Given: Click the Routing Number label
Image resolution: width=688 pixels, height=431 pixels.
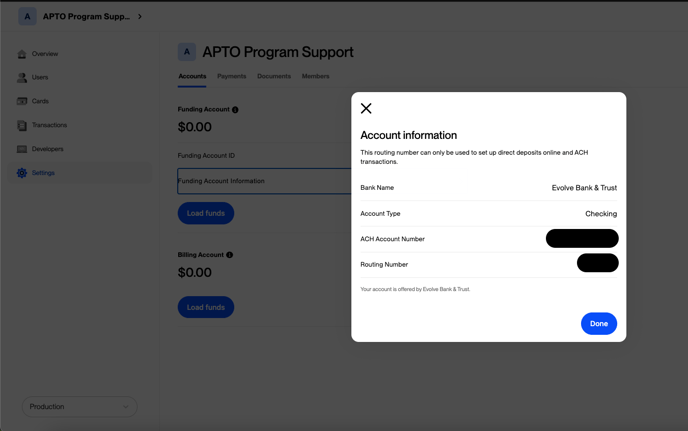Looking at the screenshot, I should click(x=384, y=265).
